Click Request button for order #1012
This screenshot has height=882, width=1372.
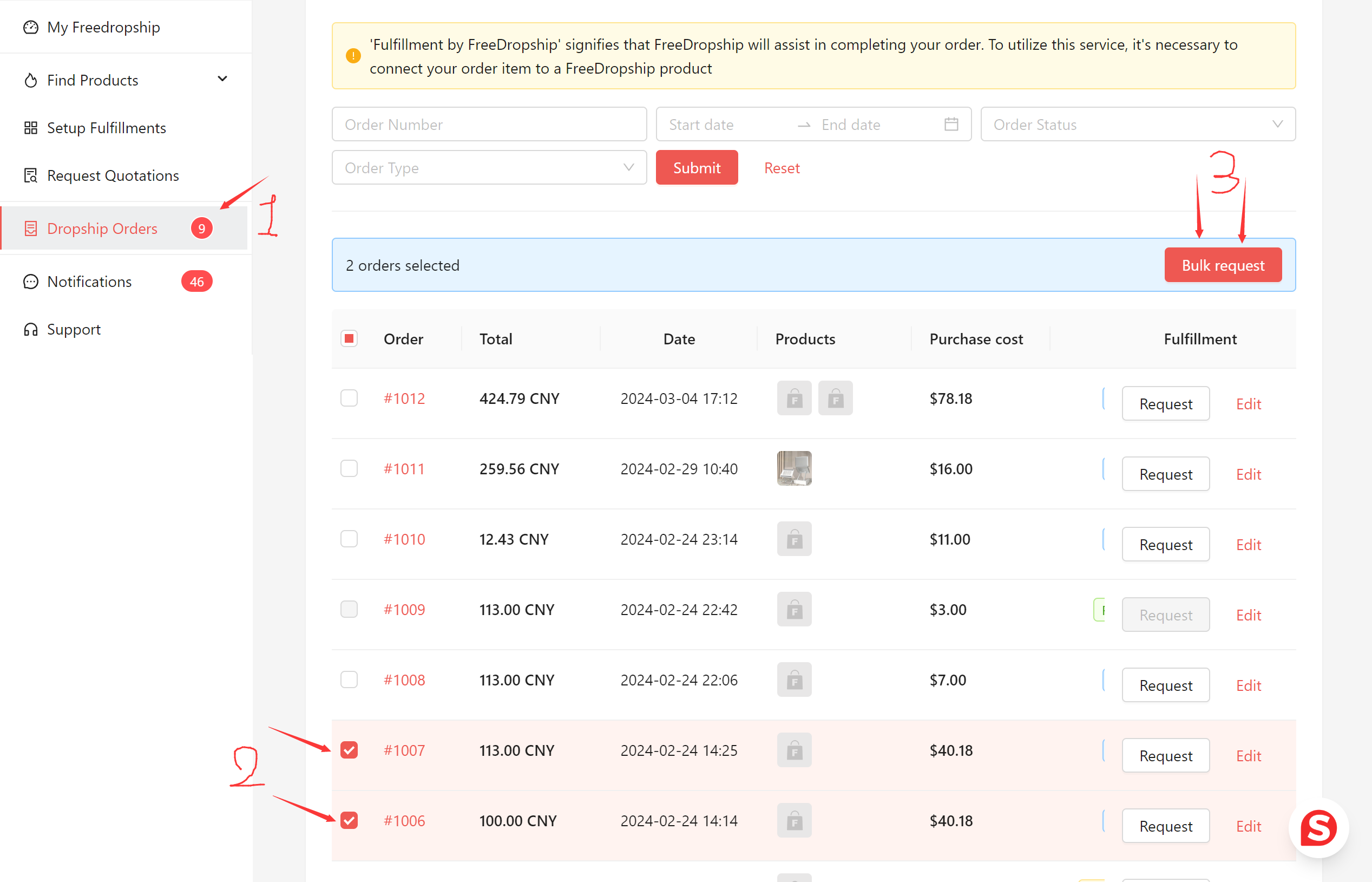click(1165, 404)
